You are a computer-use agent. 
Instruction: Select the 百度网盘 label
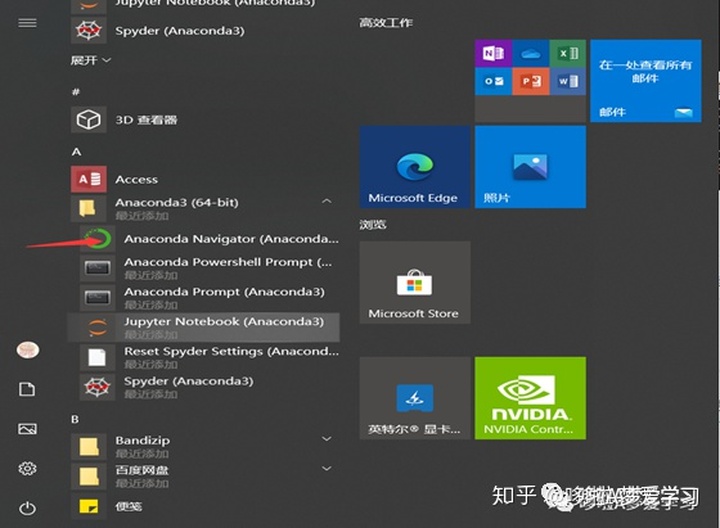[x=142, y=470]
